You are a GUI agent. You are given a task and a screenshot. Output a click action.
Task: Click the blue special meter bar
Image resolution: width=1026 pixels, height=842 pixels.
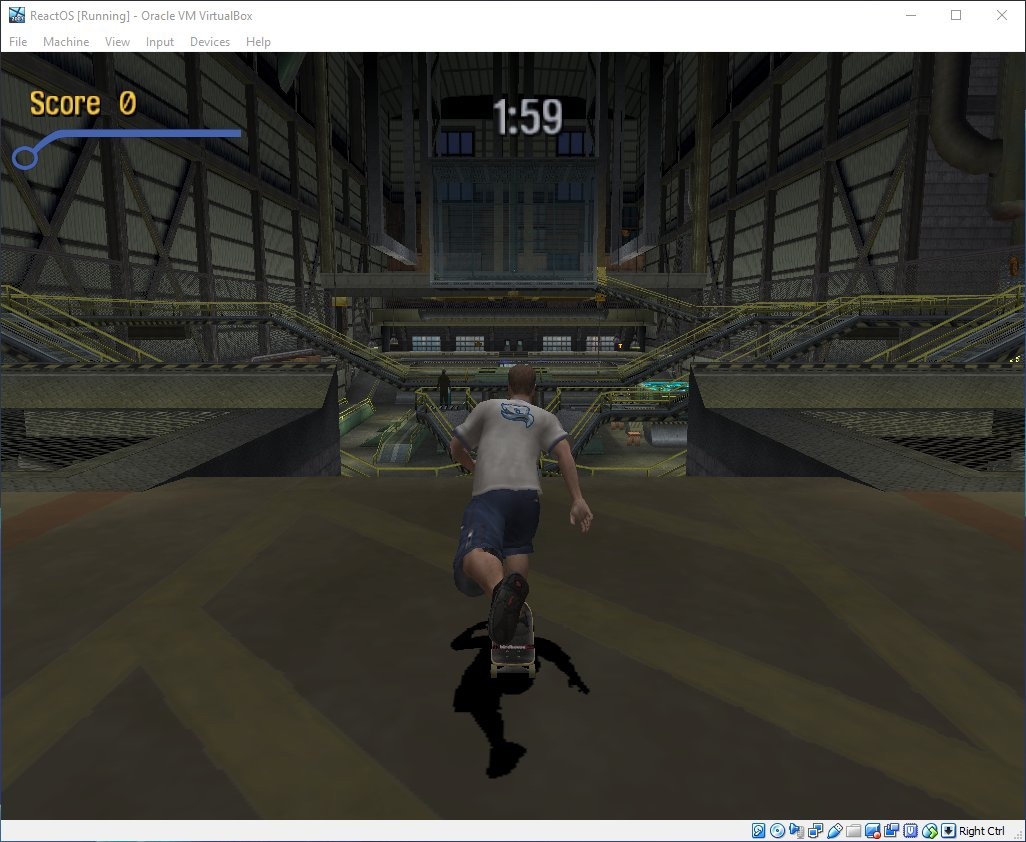coord(126,149)
